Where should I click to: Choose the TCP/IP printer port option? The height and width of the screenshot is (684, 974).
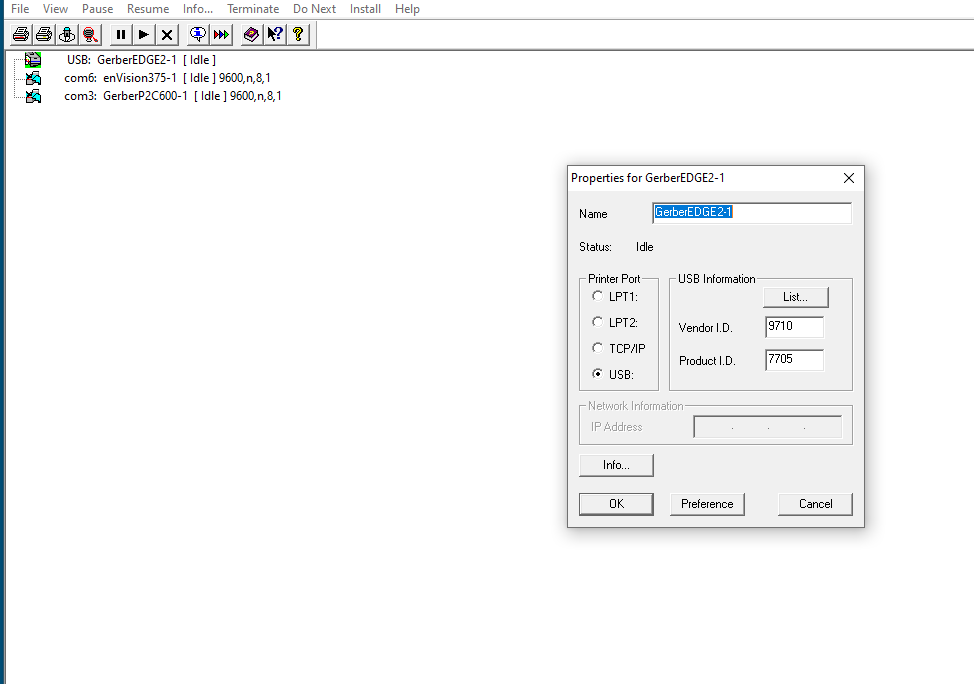pos(619,349)
